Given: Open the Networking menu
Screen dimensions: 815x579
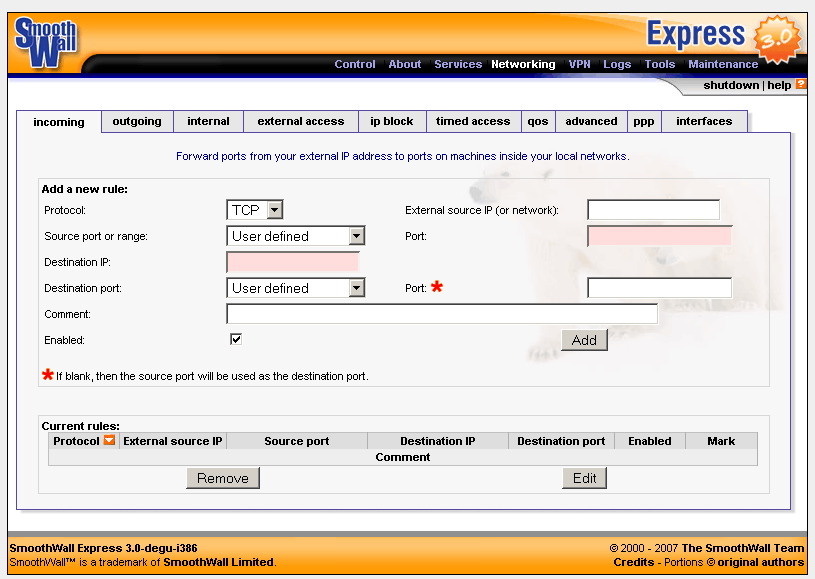Looking at the screenshot, I should pos(523,64).
